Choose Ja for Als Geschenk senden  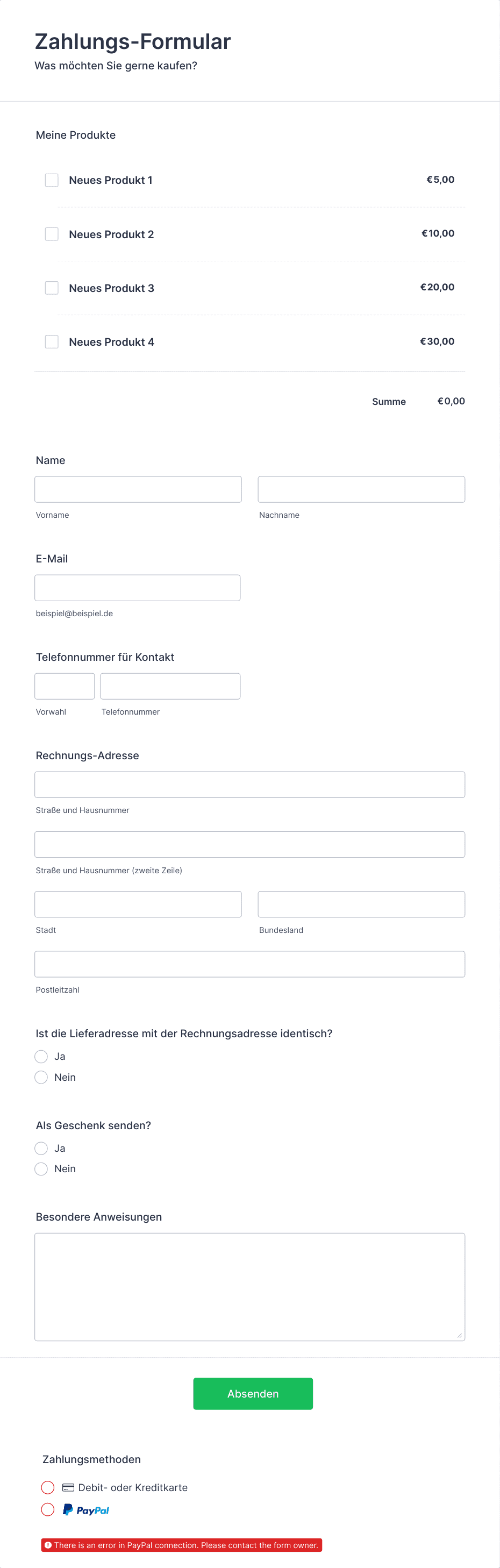[x=41, y=1148]
